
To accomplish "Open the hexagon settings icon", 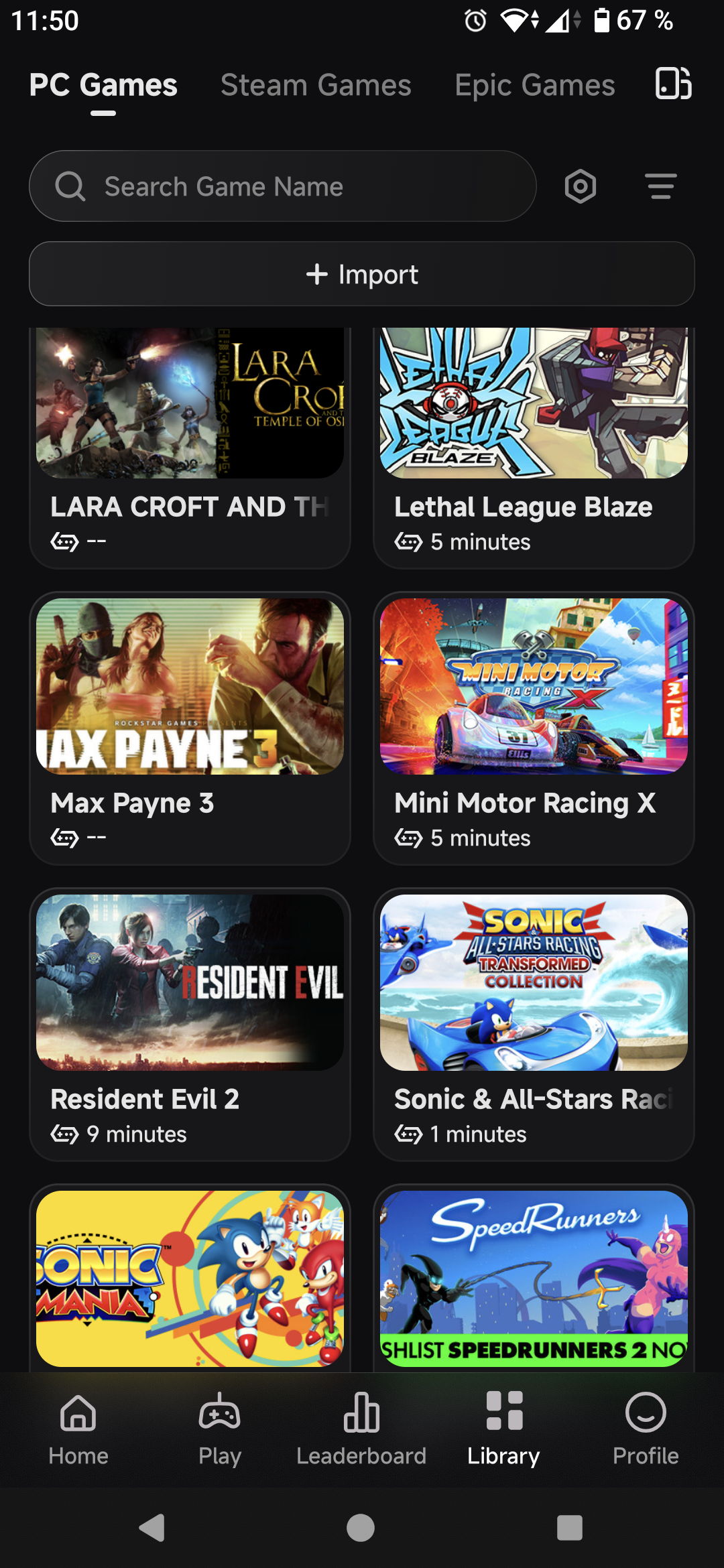I will 581,186.
